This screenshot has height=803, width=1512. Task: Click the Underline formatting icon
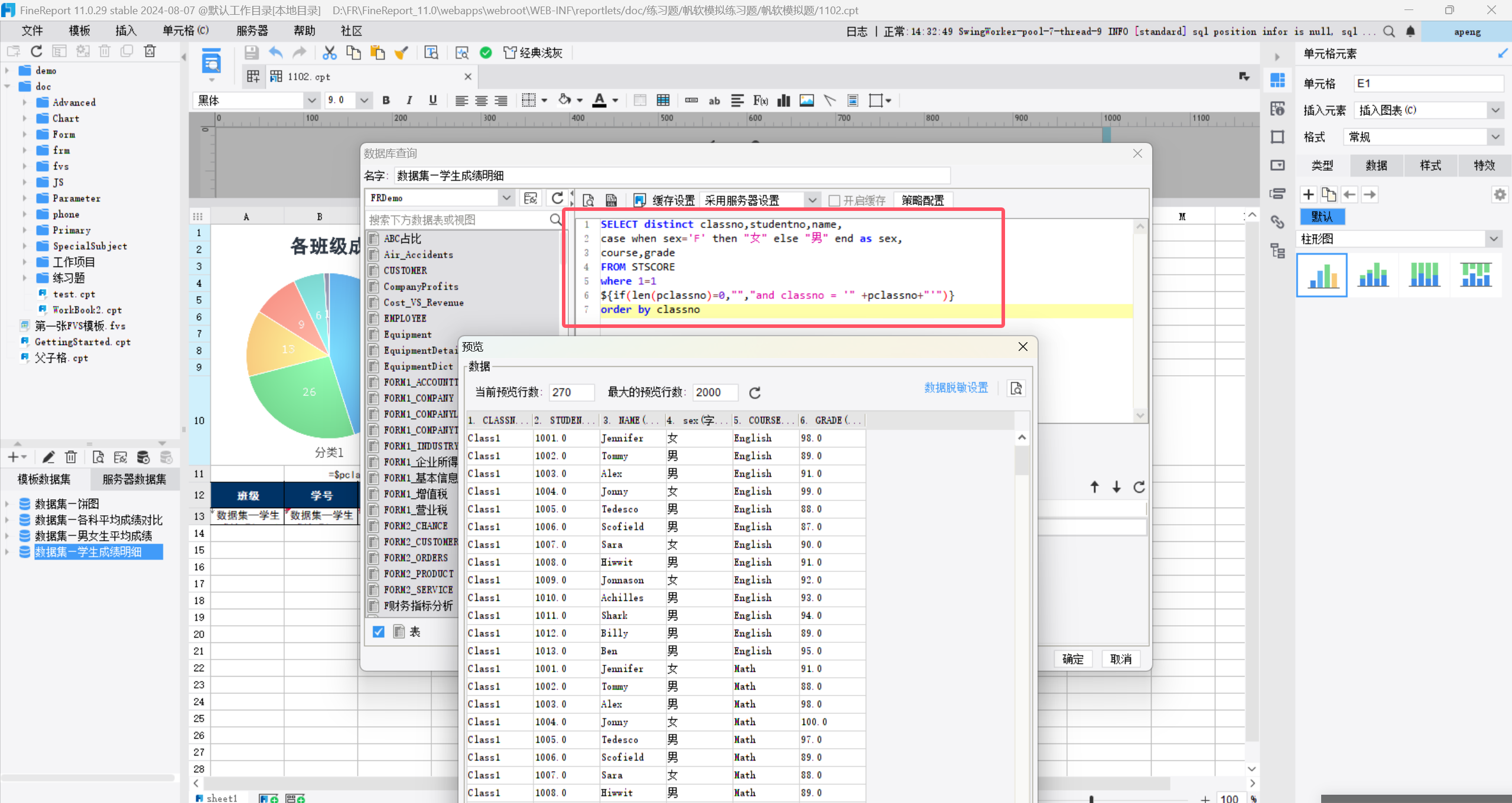[x=433, y=100]
